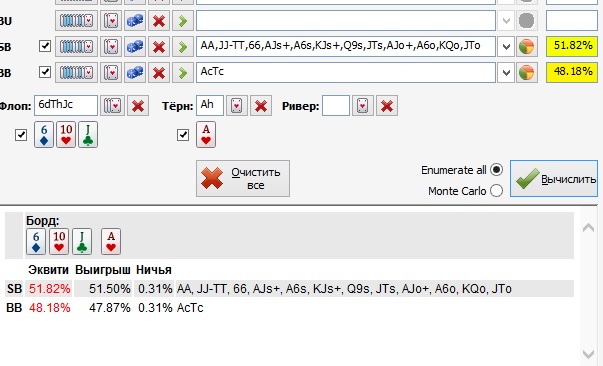Click BB win value 47.87%
The height and width of the screenshot is (366, 603).
click(x=110, y=308)
